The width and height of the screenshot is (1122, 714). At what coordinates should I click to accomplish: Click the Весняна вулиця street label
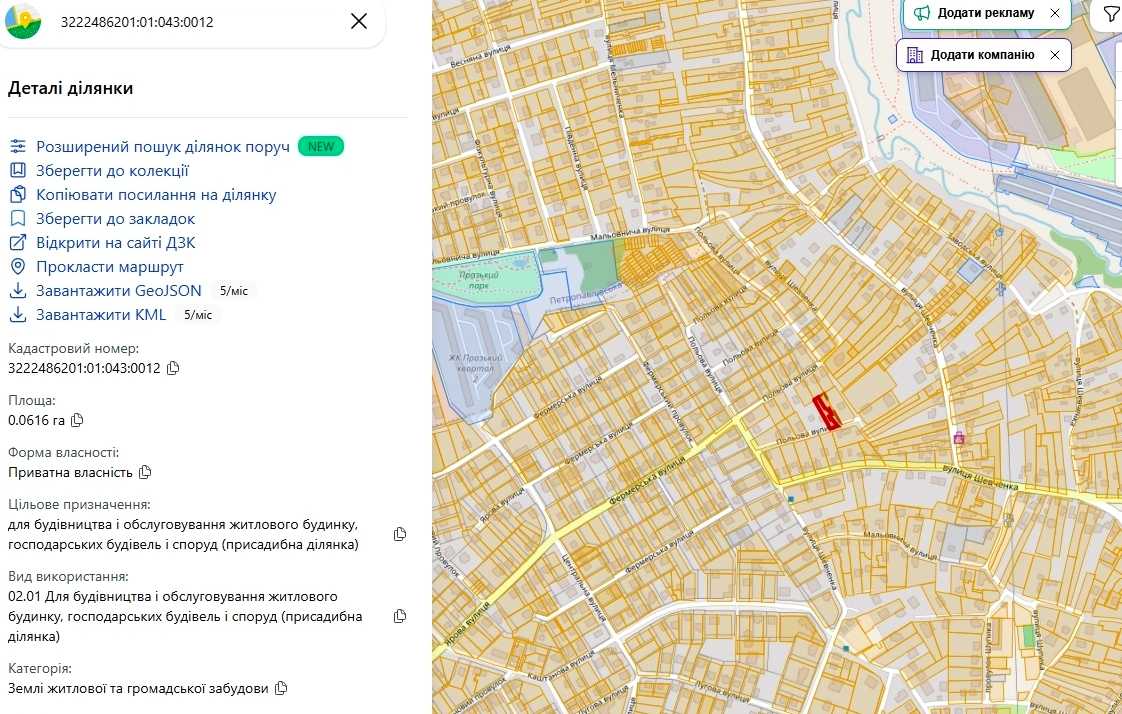pos(480,56)
